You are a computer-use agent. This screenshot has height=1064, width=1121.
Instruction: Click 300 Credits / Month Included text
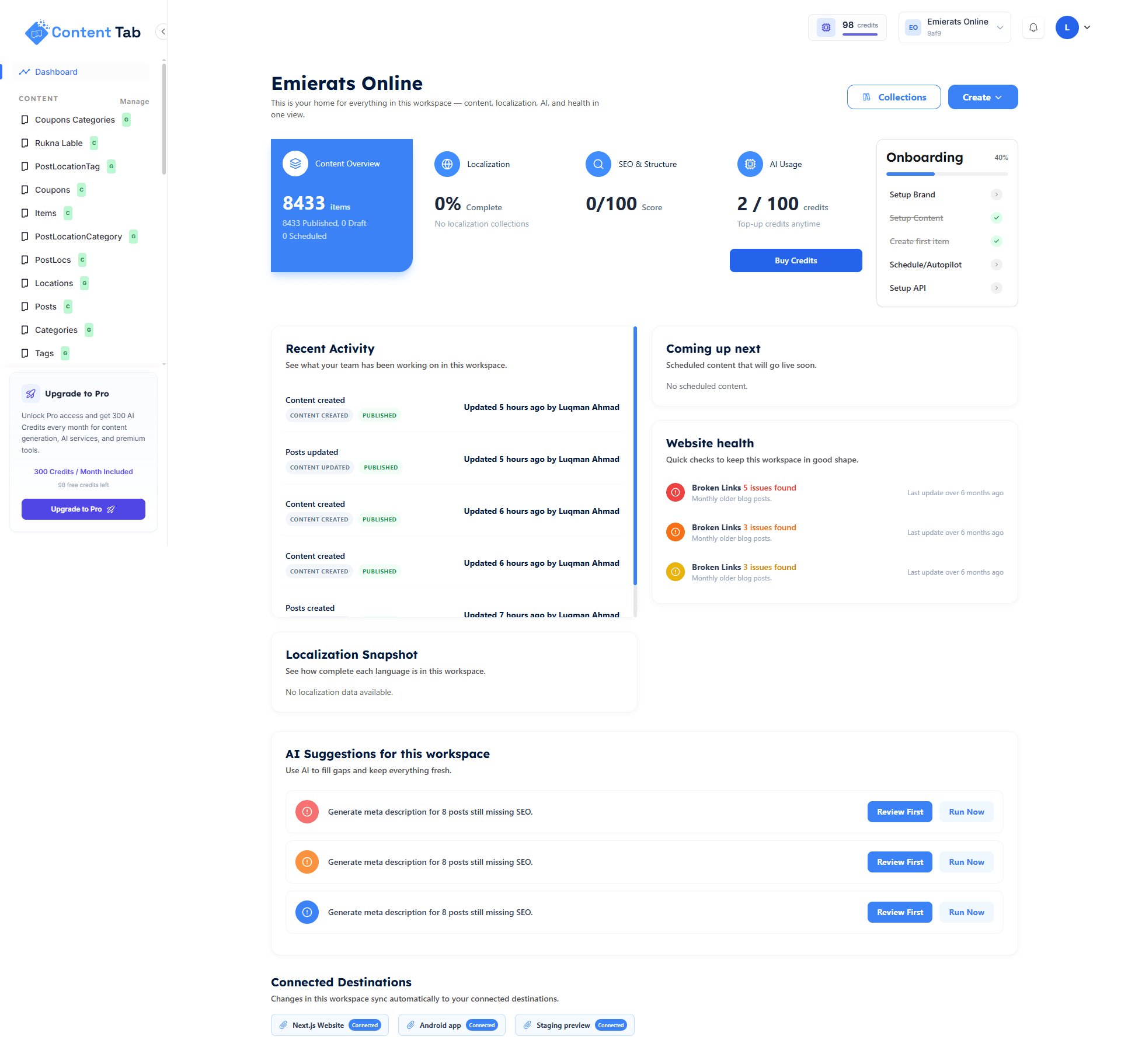(x=83, y=471)
